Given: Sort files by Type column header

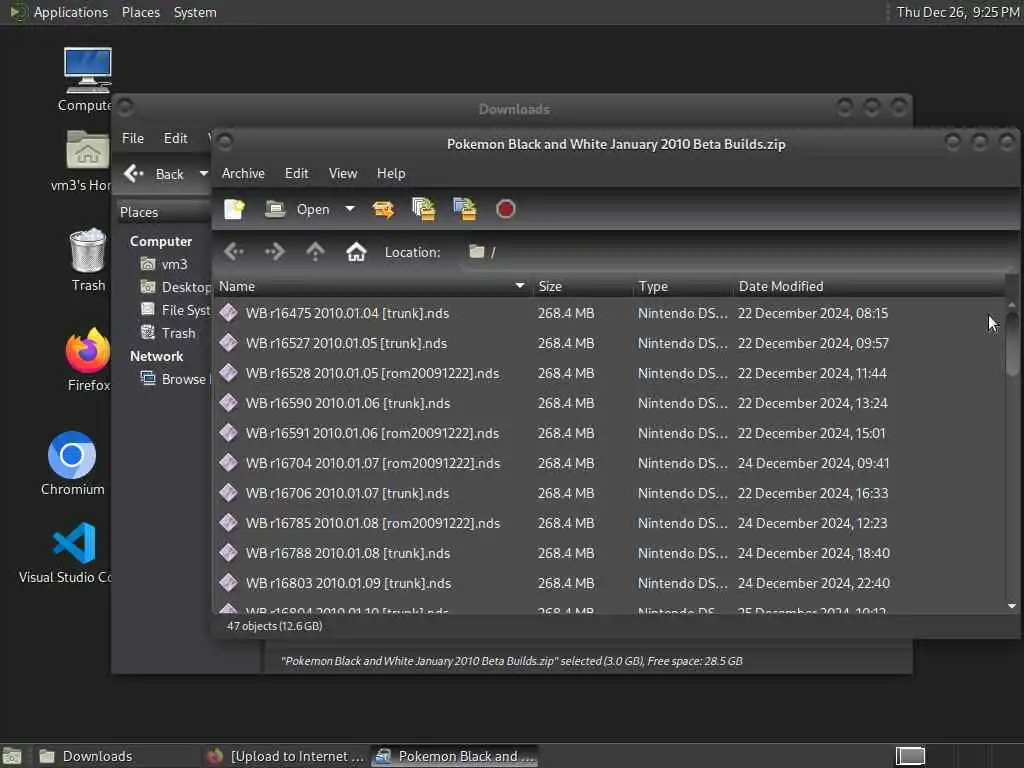Looking at the screenshot, I should (x=682, y=286).
